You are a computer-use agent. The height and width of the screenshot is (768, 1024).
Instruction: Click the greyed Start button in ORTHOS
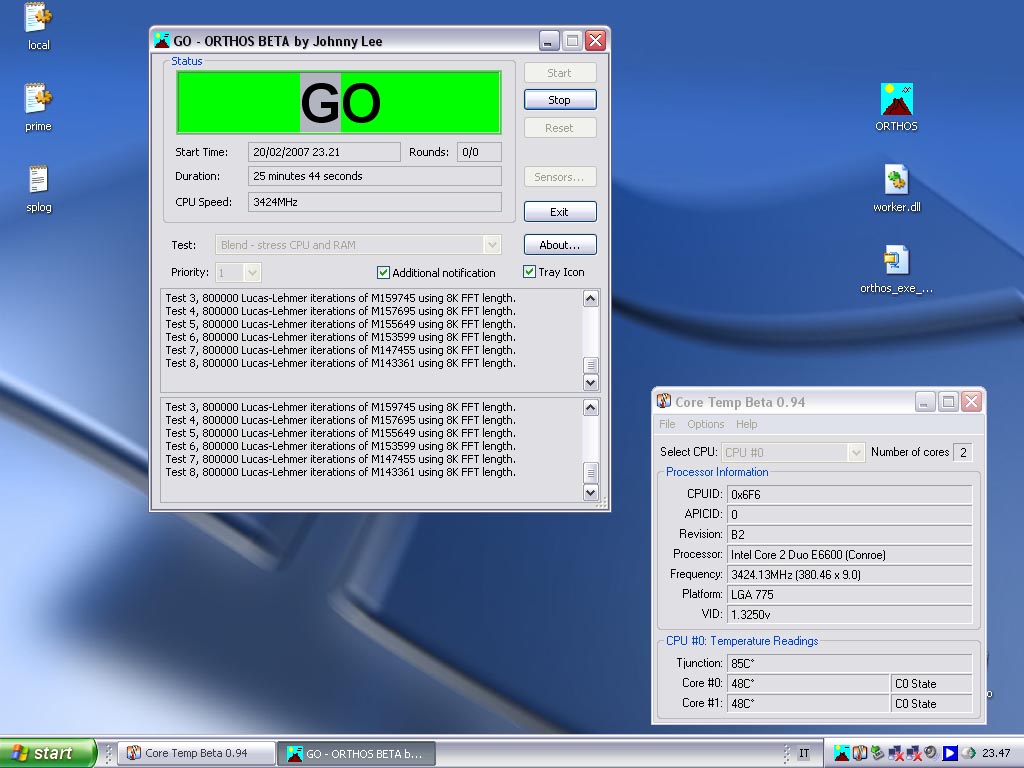pyautogui.click(x=560, y=72)
